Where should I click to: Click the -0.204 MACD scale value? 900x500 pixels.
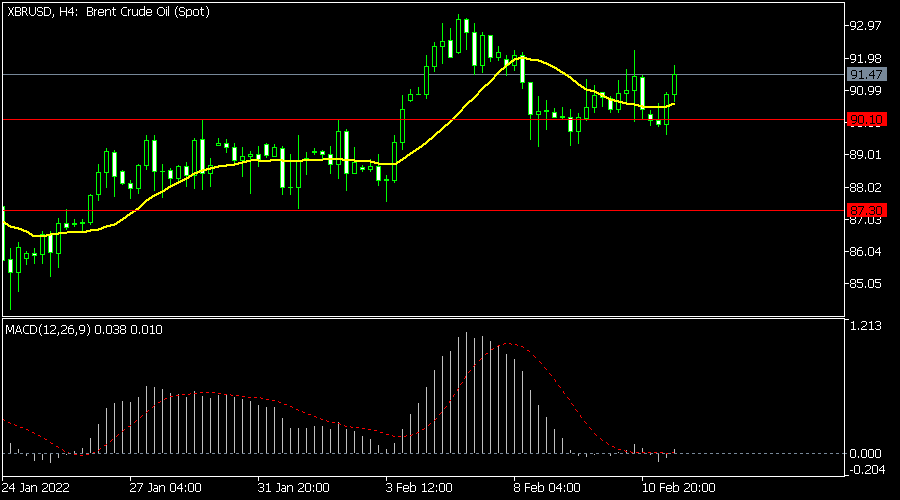click(866, 470)
